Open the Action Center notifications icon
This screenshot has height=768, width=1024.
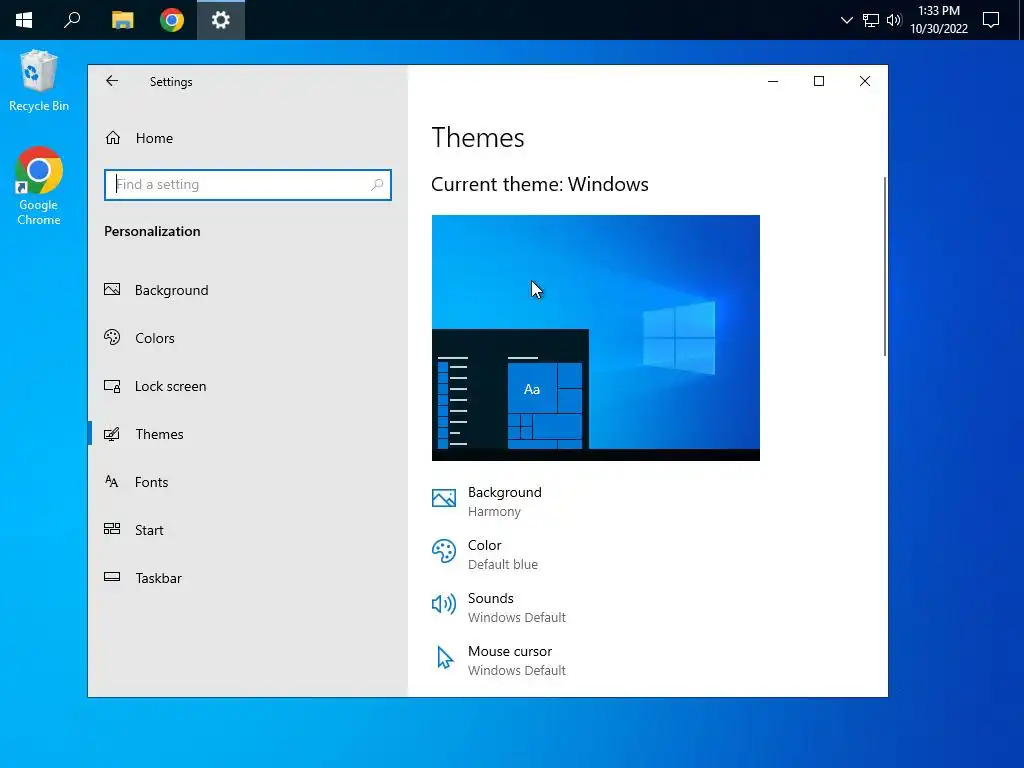[991, 20]
